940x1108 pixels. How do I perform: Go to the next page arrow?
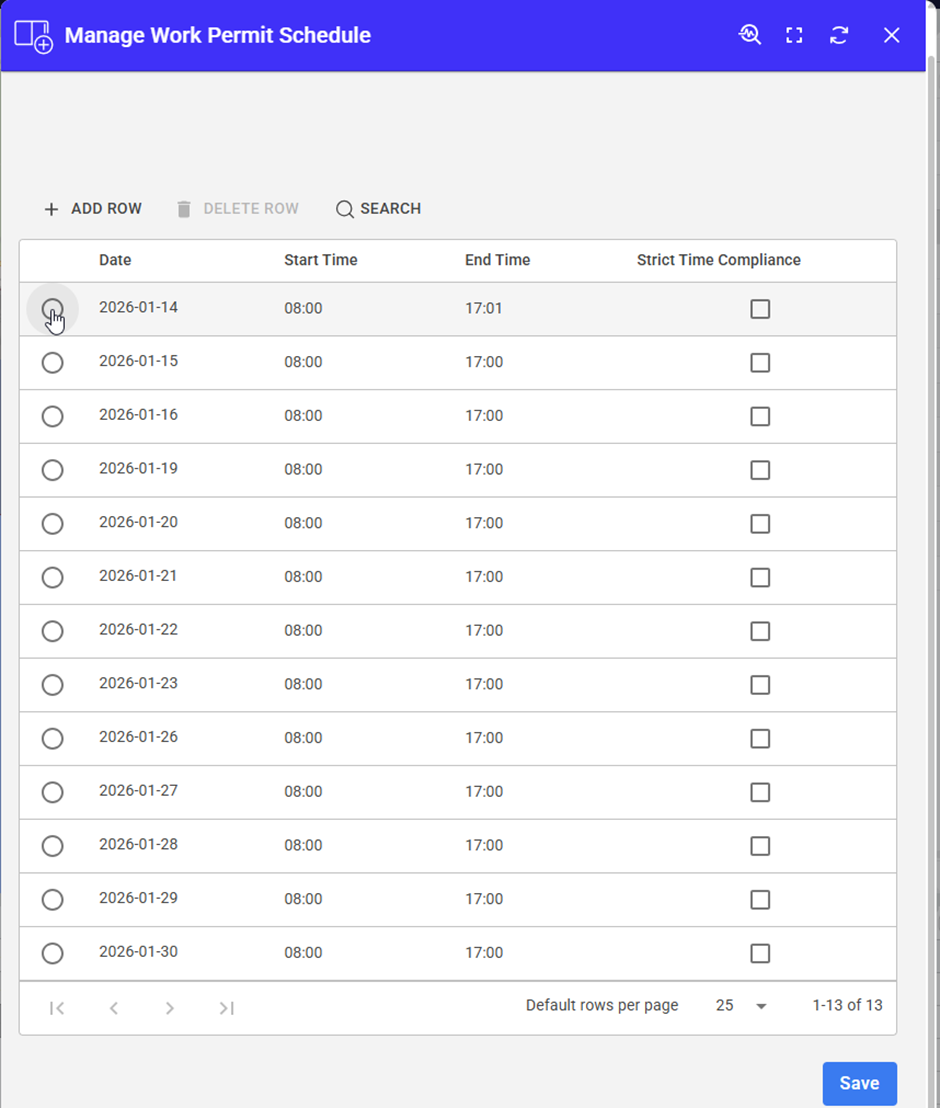(x=170, y=1007)
